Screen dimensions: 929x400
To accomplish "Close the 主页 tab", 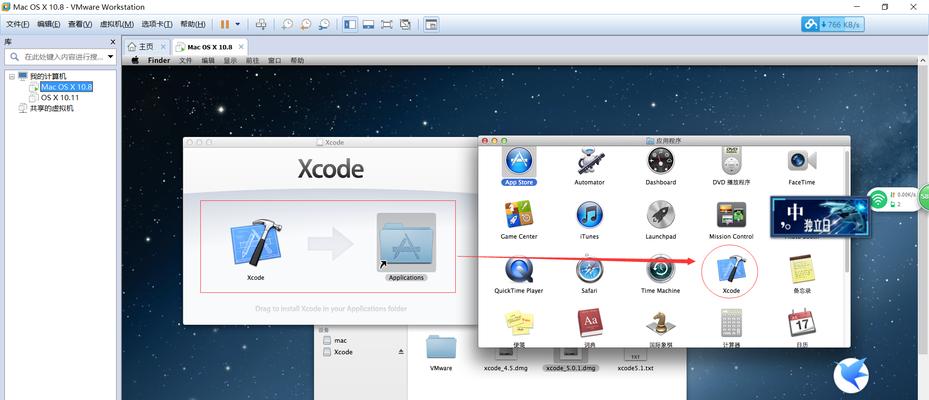I will click(163, 47).
